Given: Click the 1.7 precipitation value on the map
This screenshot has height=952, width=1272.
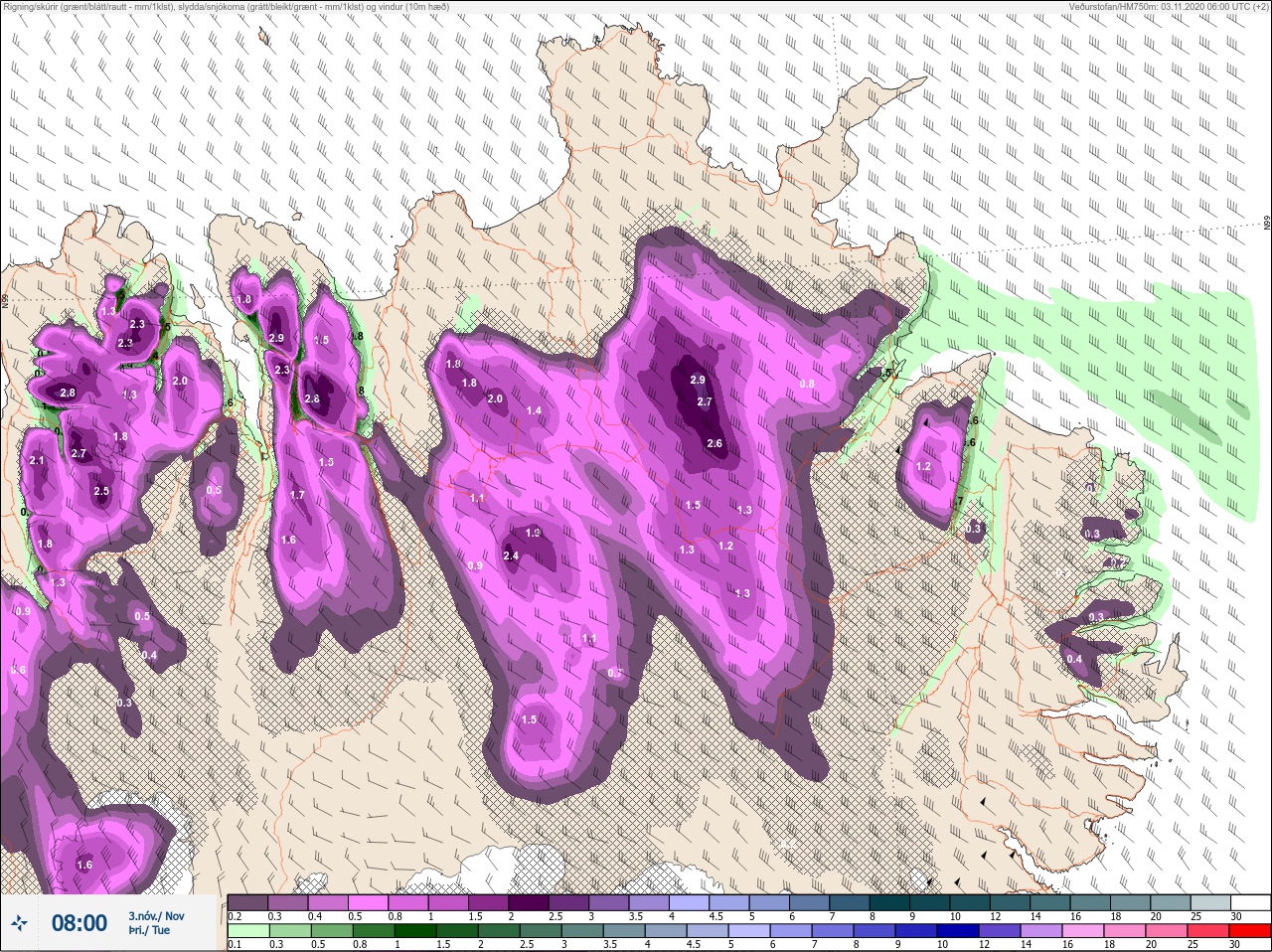Looking at the screenshot, I should click(x=297, y=495).
